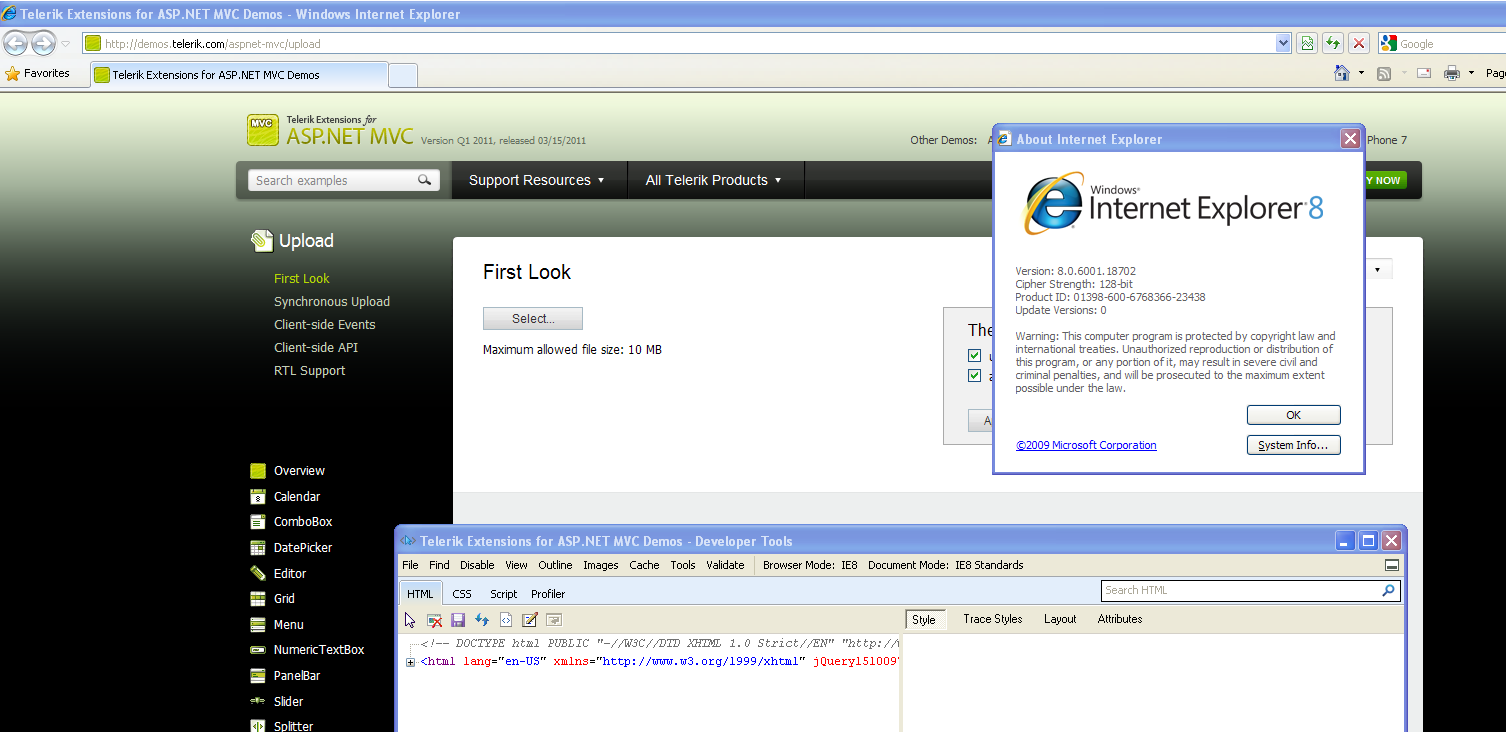This screenshot has height=732, width=1506.
Task: Click the Element source with style icon
Action: pos(506,620)
